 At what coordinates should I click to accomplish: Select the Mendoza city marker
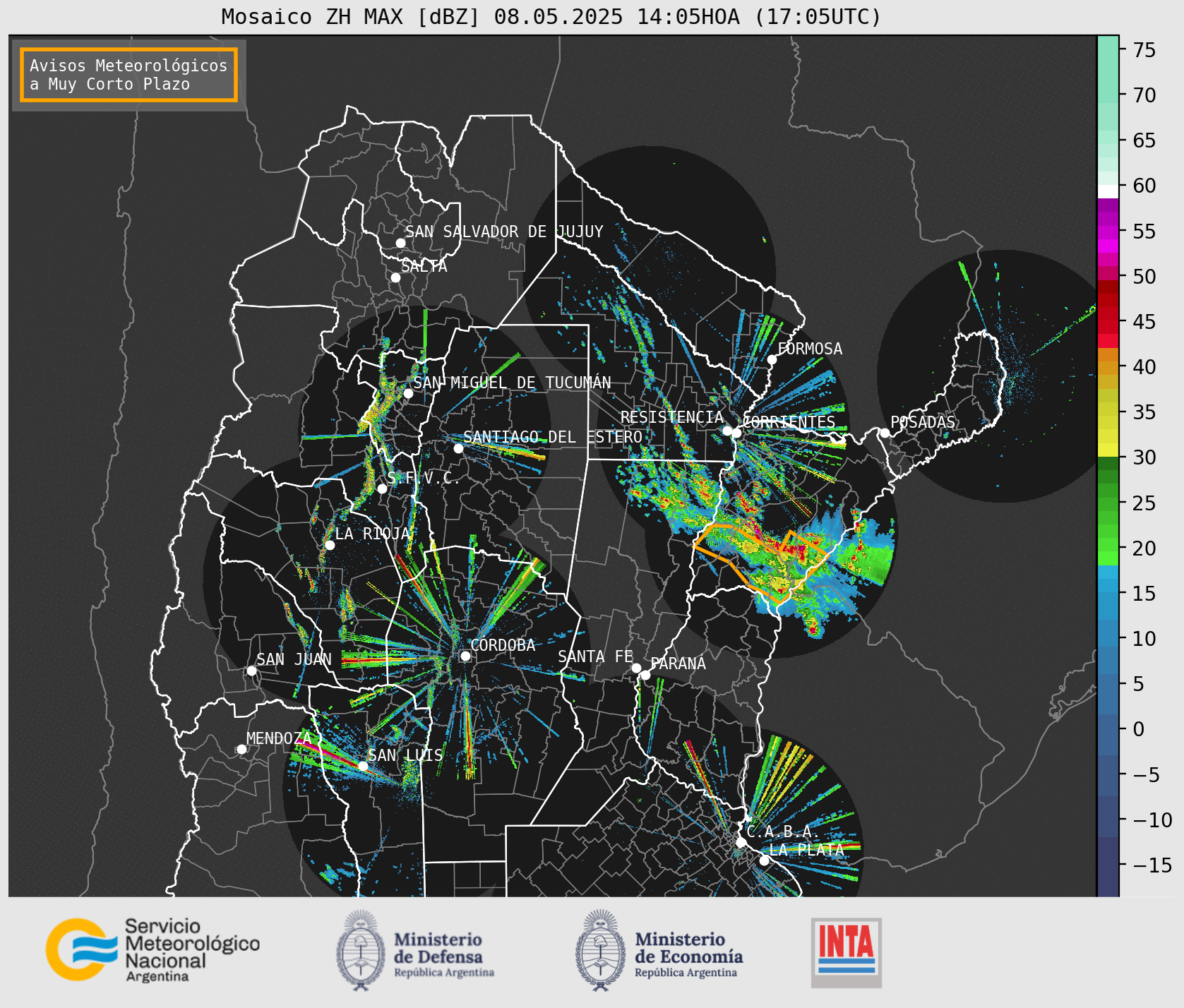coord(241,749)
